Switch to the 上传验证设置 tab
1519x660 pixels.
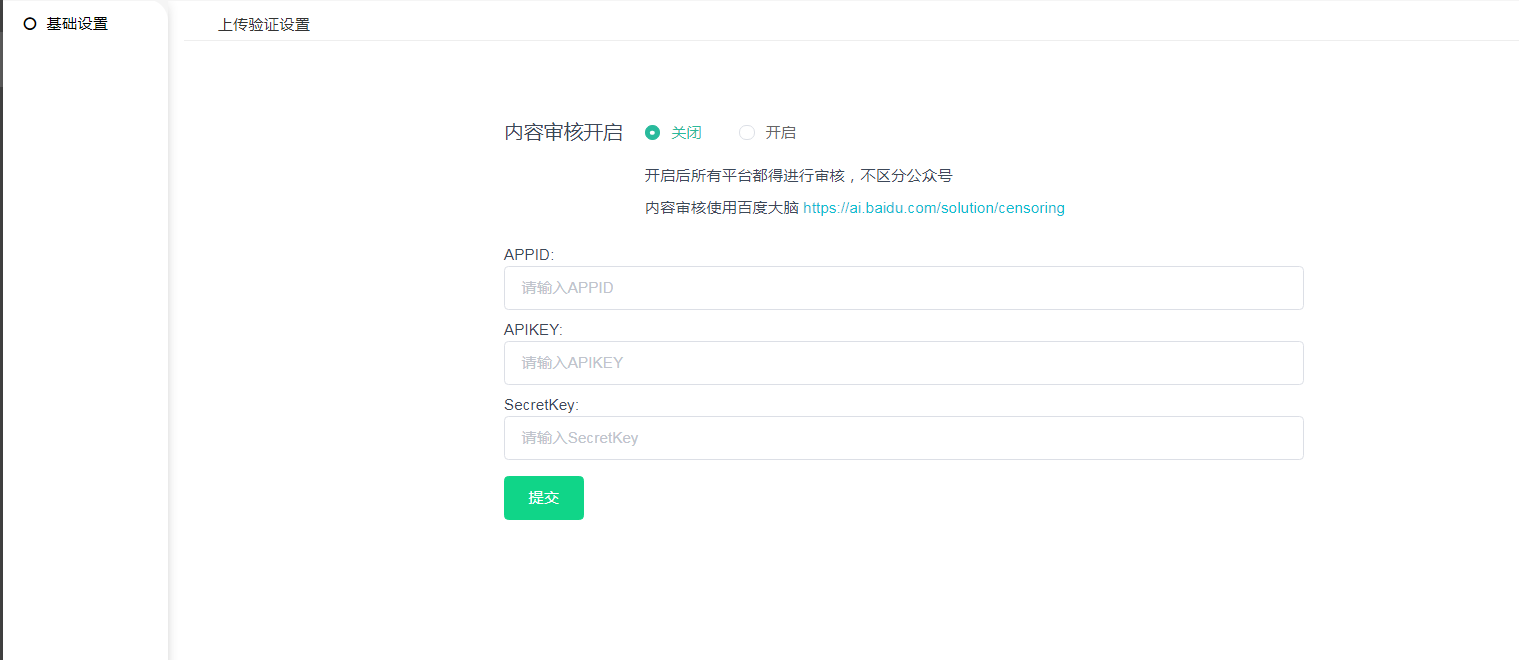coord(264,24)
